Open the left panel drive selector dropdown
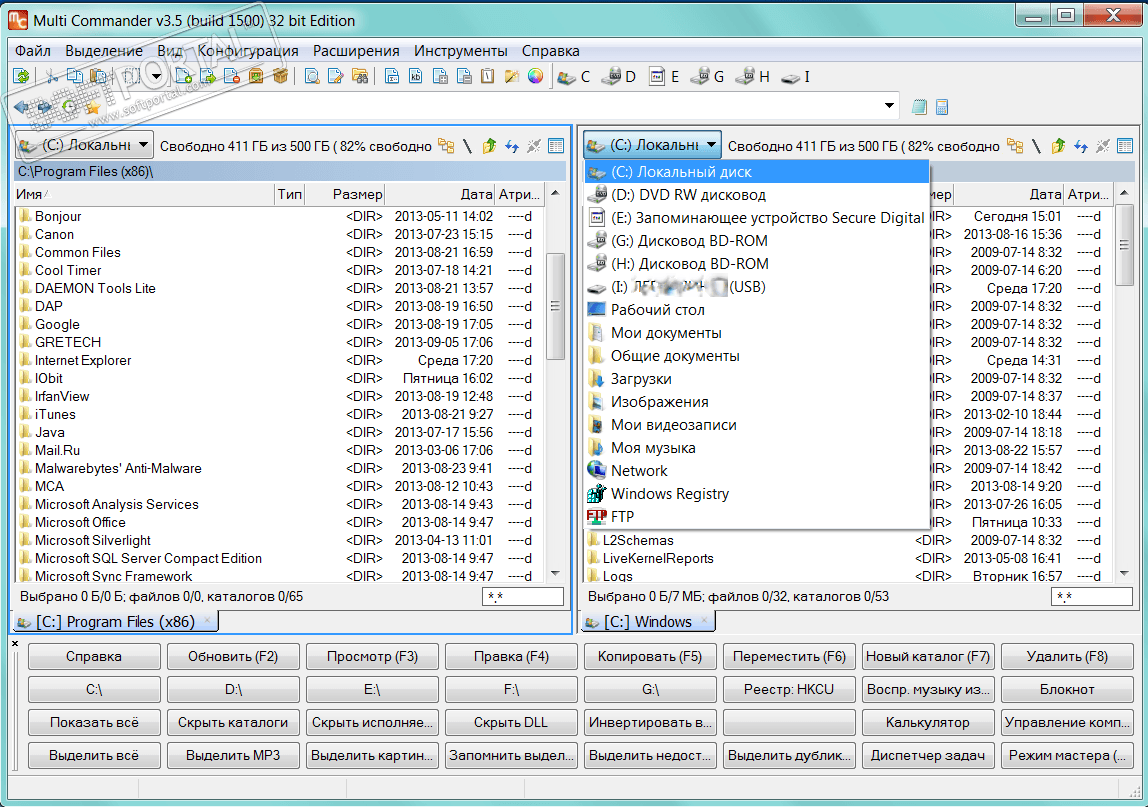Screen dimensions: 1148x807 pos(144,145)
